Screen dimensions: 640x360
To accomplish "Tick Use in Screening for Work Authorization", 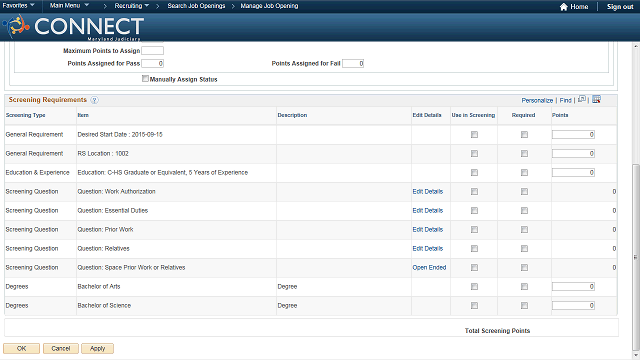I will 474,191.
